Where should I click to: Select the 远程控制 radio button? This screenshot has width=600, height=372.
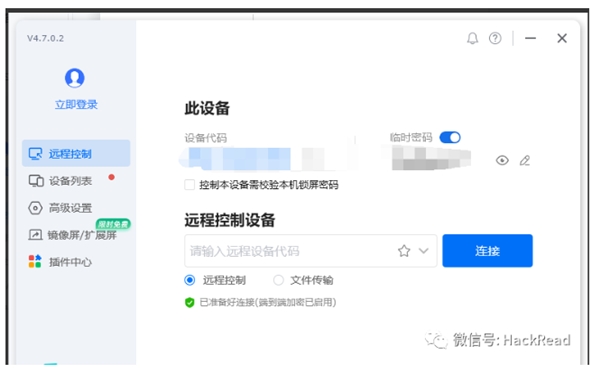189,280
